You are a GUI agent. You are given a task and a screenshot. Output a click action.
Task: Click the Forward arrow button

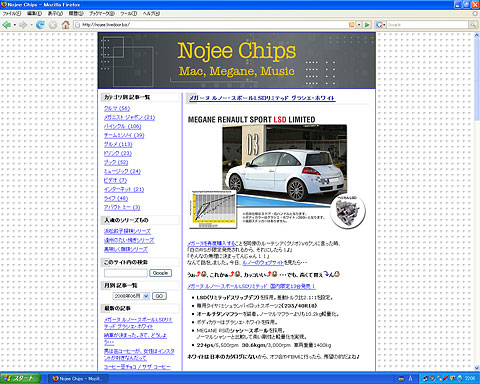coord(23,25)
